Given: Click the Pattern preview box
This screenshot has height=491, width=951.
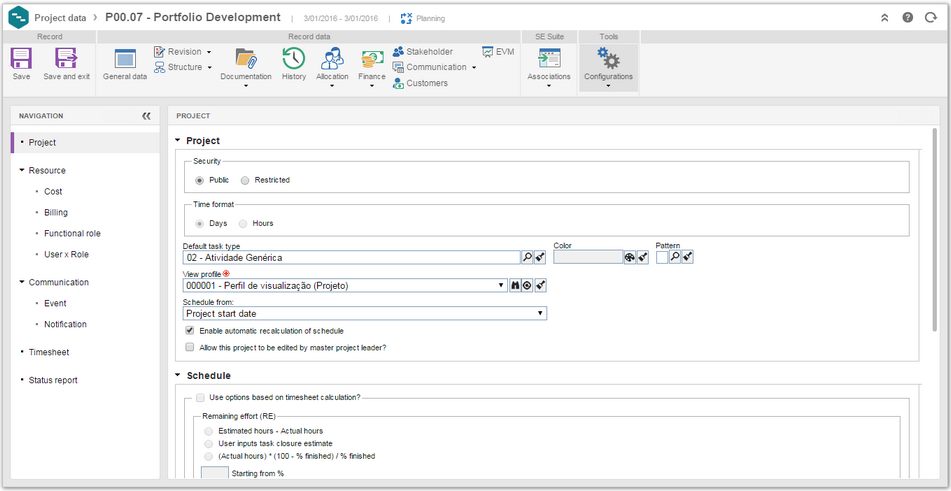Looking at the screenshot, I should click(x=662, y=258).
